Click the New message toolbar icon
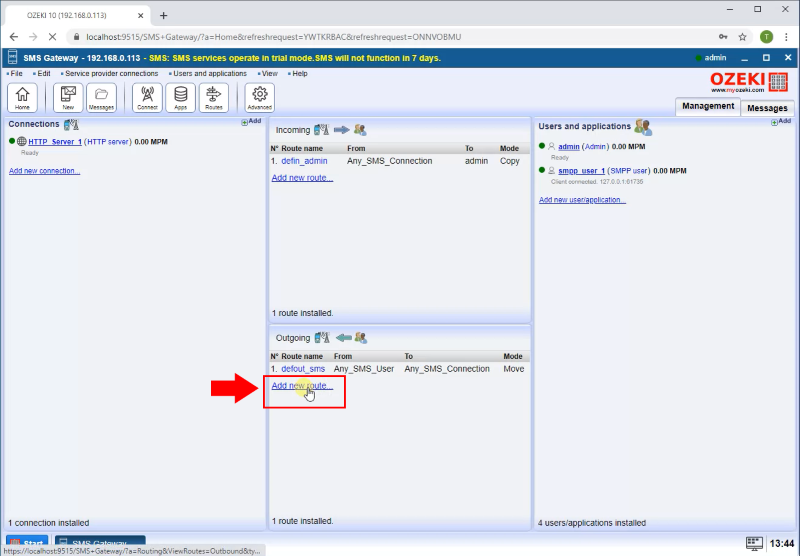 pyautogui.click(x=68, y=97)
